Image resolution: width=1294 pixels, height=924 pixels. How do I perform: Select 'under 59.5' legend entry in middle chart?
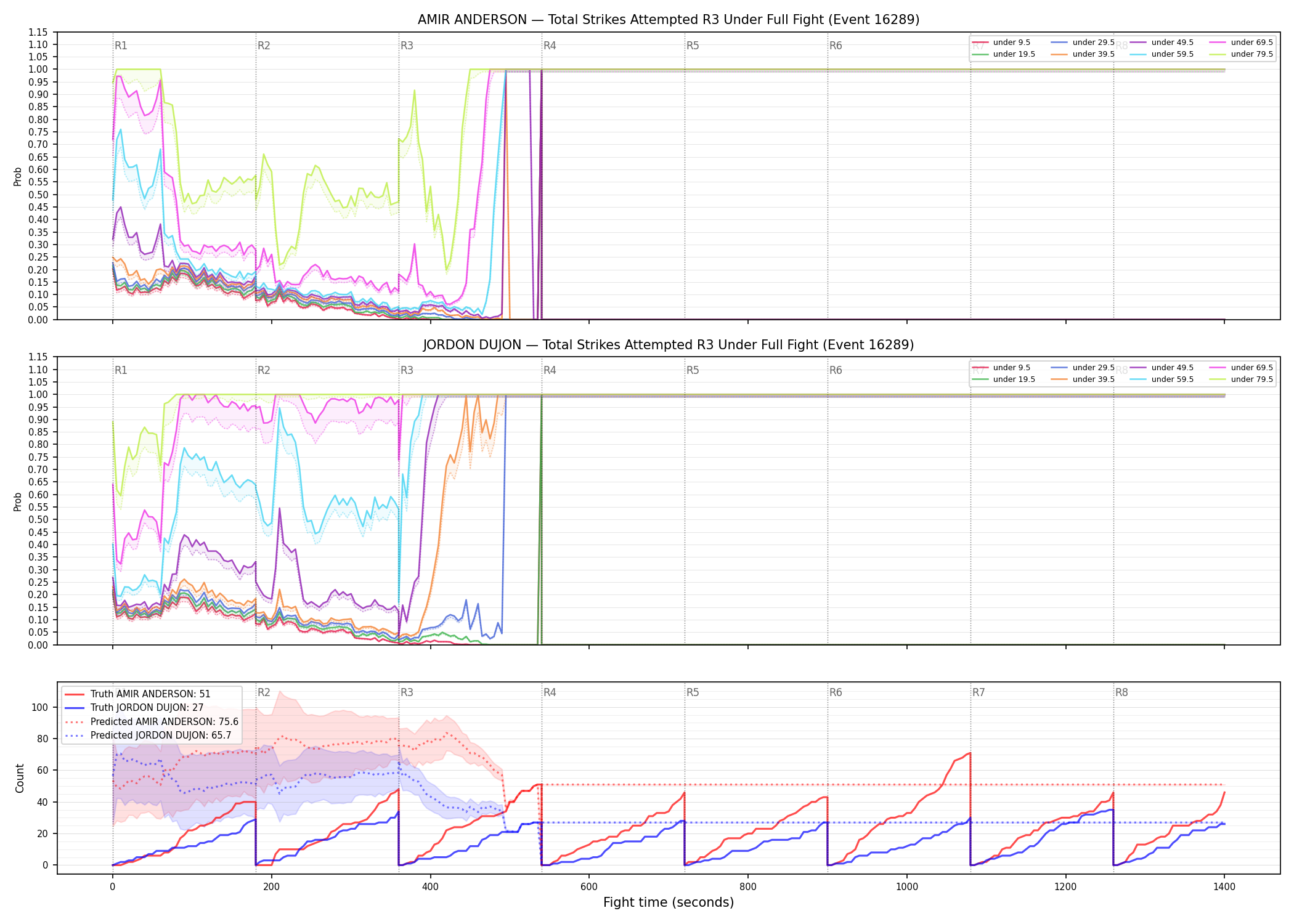(x=1162, y=379)
